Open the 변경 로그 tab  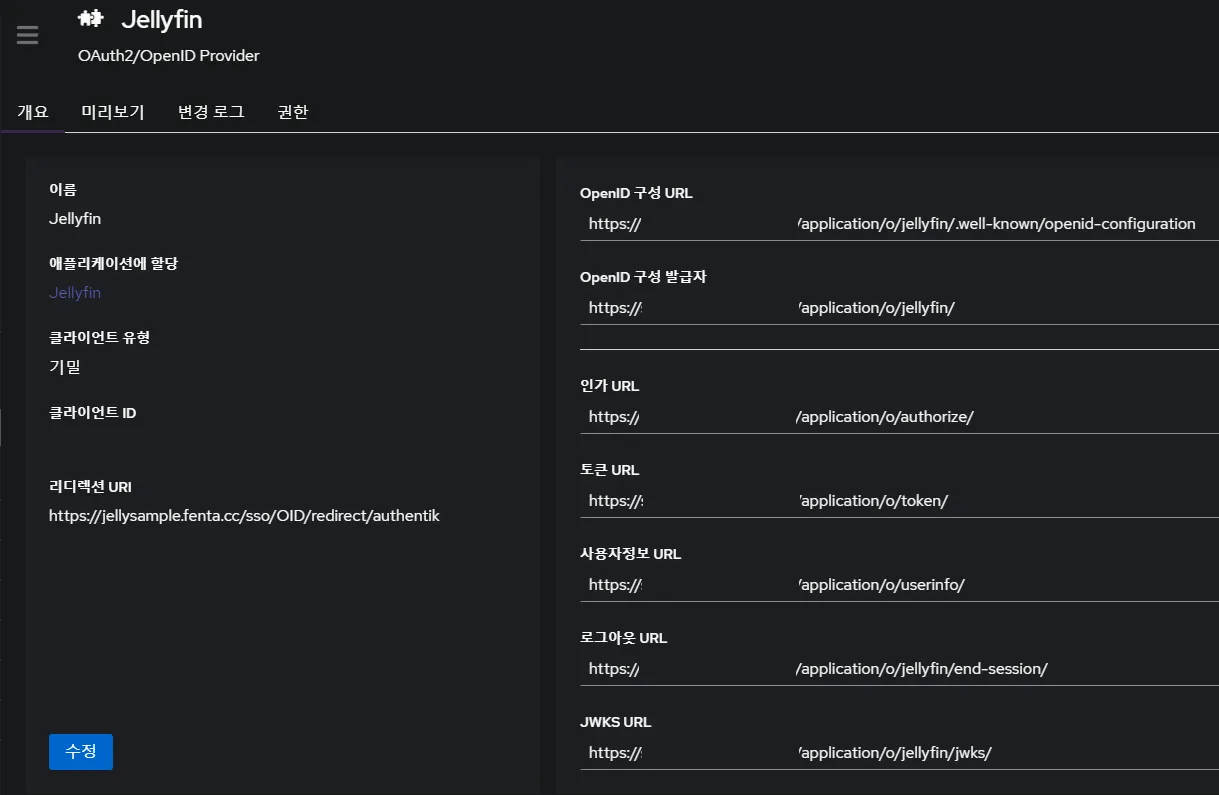[209, 111]
